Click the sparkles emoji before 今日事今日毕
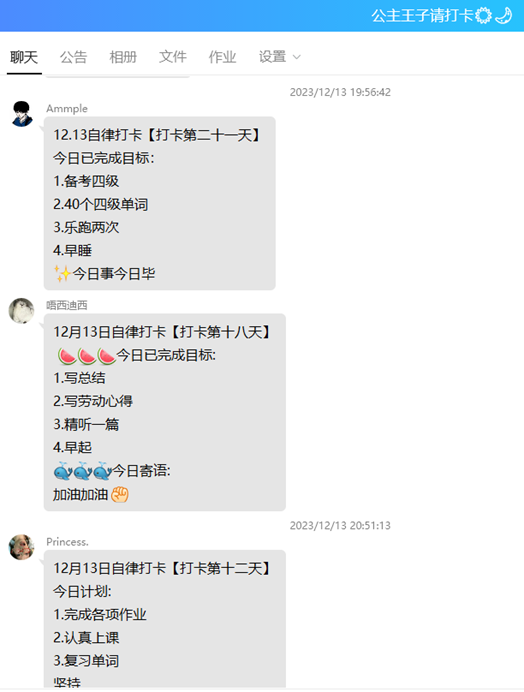This screenshot has height=692, width=524. [62, 274]
